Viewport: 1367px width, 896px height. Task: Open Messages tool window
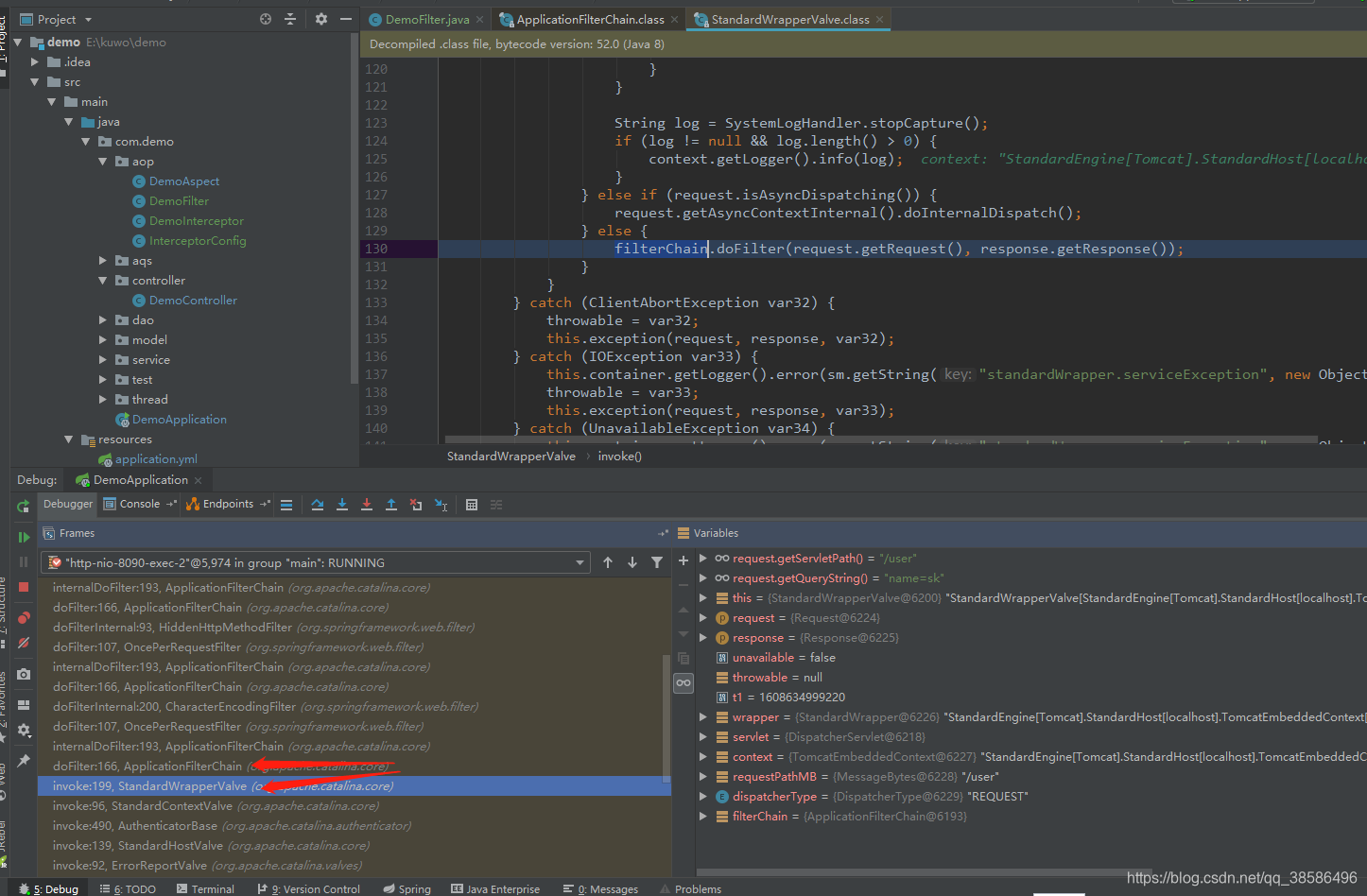[x=600, y=889]
